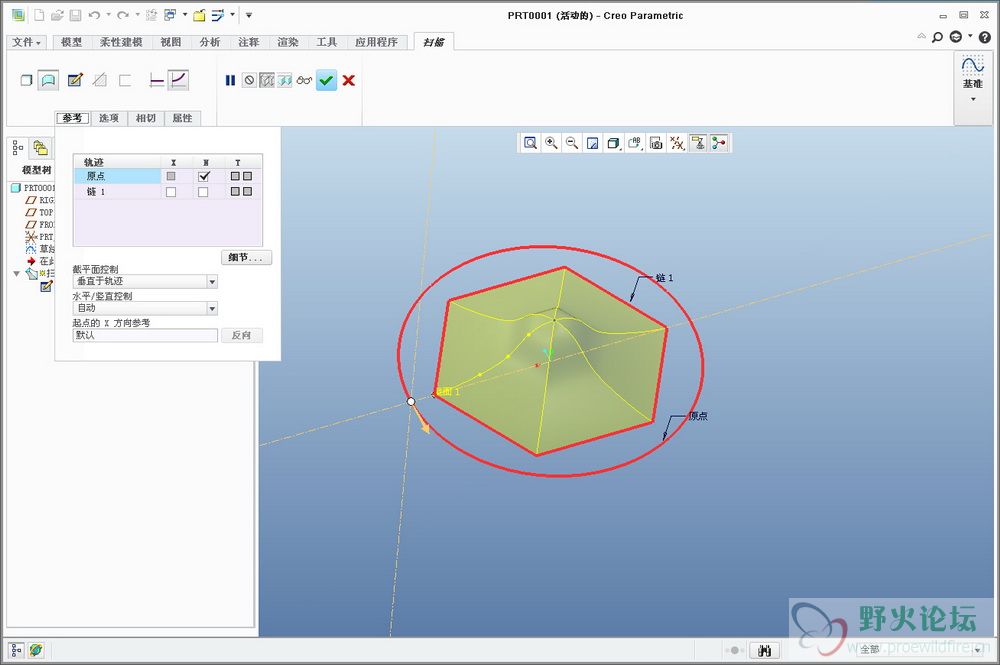The height and width of the screenshot is (665, 1000).
Task: Collapse the sweep feature tree node
Action: (17, 274)
